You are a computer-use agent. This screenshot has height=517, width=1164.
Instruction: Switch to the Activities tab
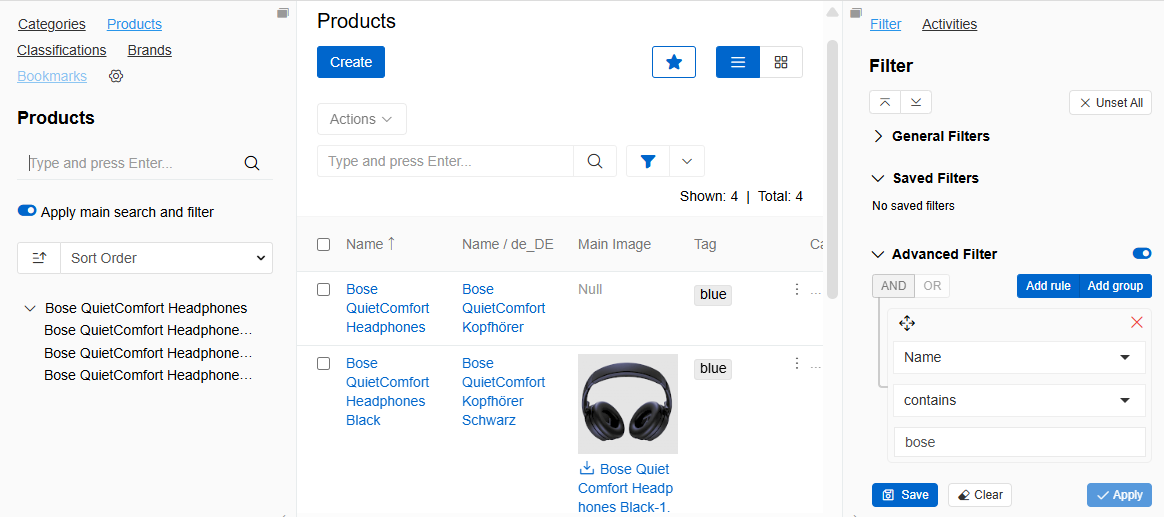(949, 24)
